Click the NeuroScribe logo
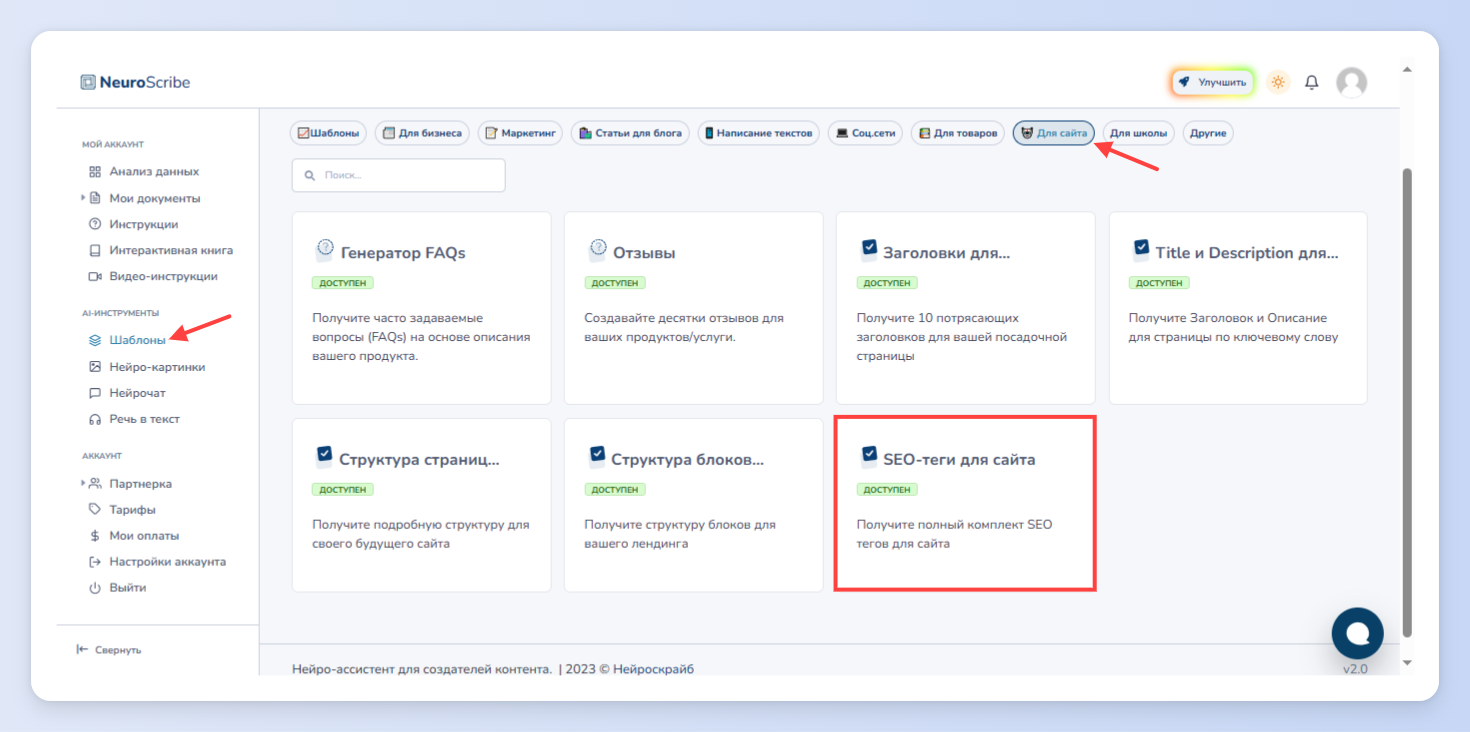This screenshot has width=1470, height=732. point(135,82)
